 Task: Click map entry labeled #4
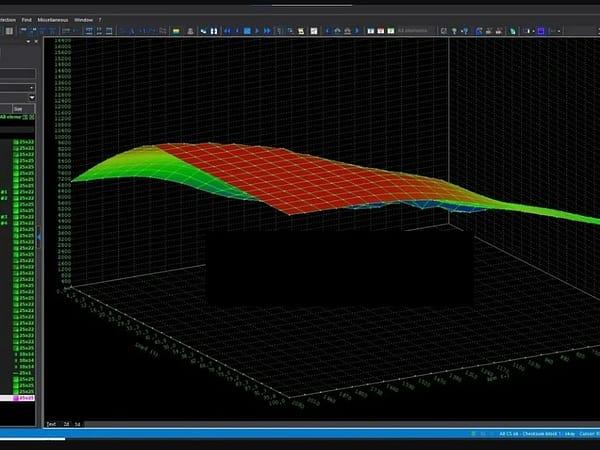pyautogui.click(x=4, y=223)
